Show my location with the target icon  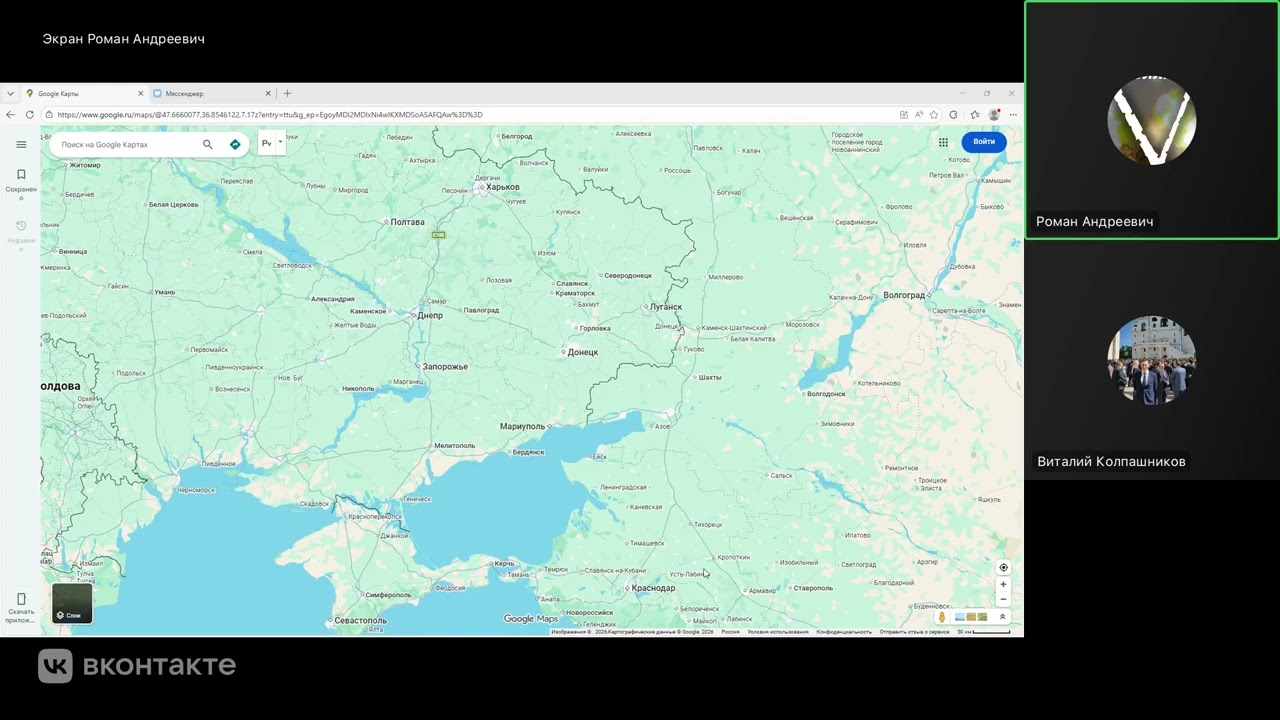[1003, 567]
